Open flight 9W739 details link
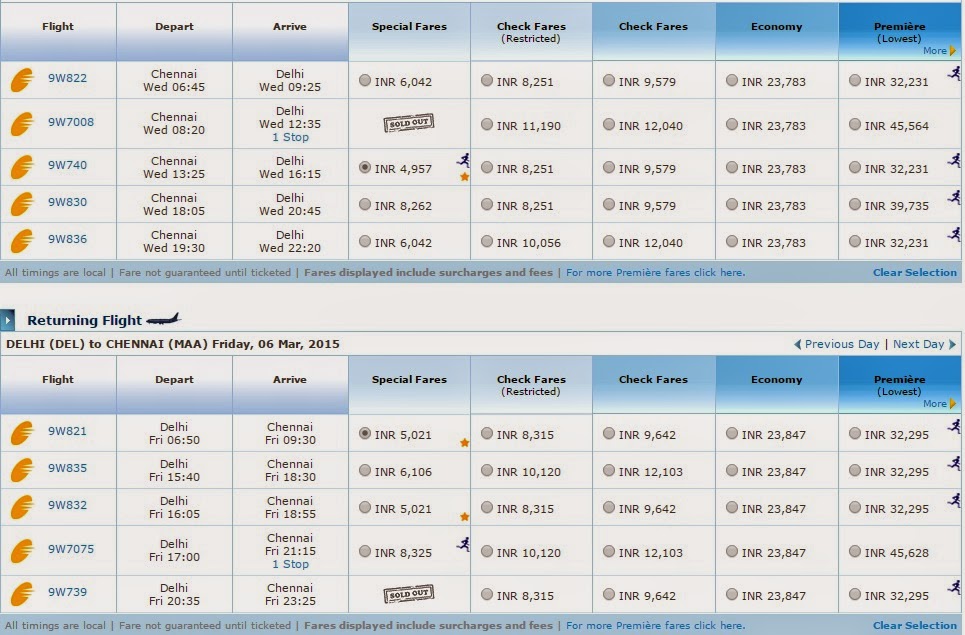The width and height of the screenshot is (965, 635). coord(68,592)
